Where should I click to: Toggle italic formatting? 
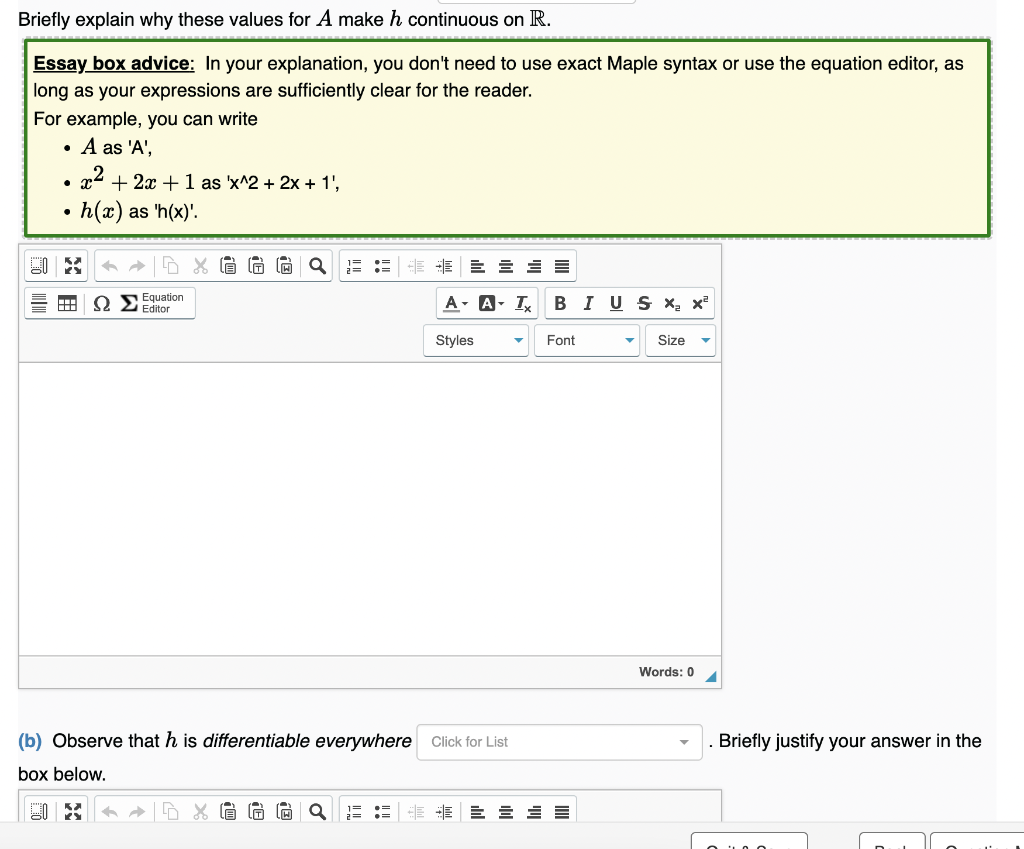(x=588, y=303)
